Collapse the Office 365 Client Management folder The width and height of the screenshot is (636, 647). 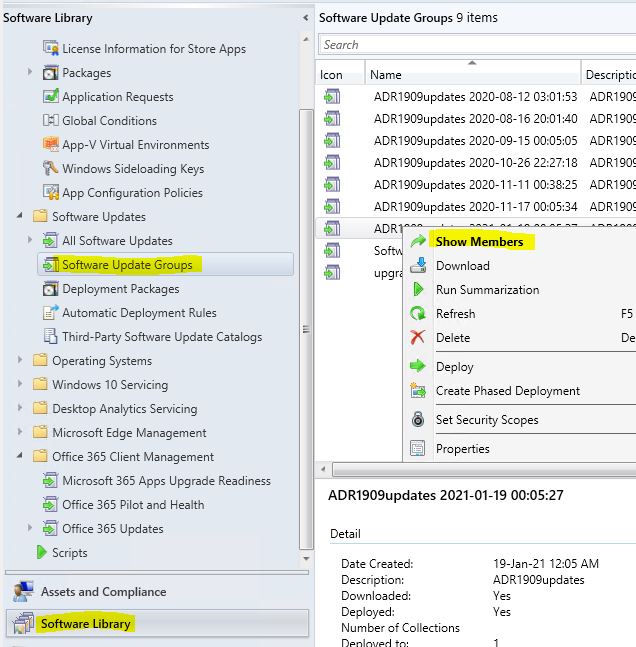point(19,456)
